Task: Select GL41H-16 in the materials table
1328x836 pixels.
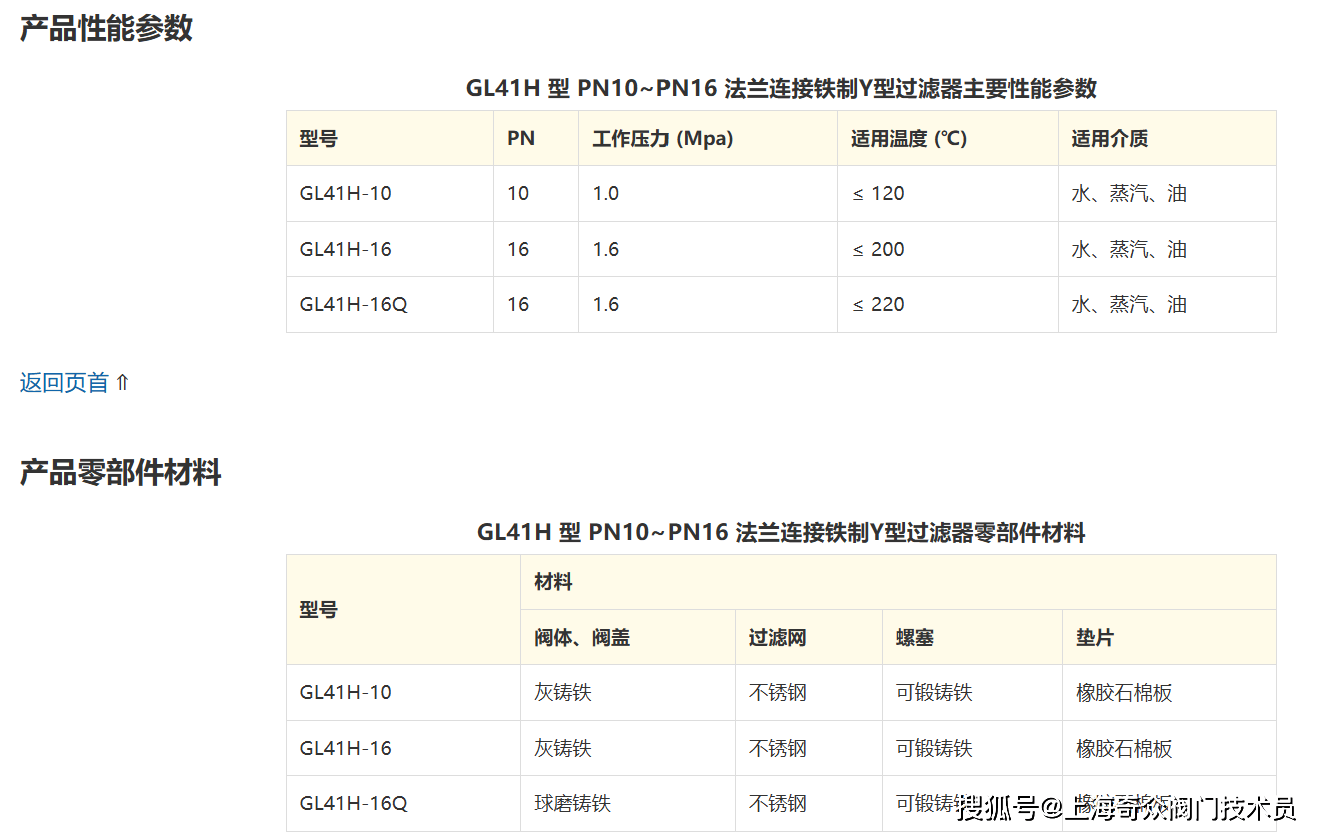Action: pyautogui.click(x=346, y=748)
